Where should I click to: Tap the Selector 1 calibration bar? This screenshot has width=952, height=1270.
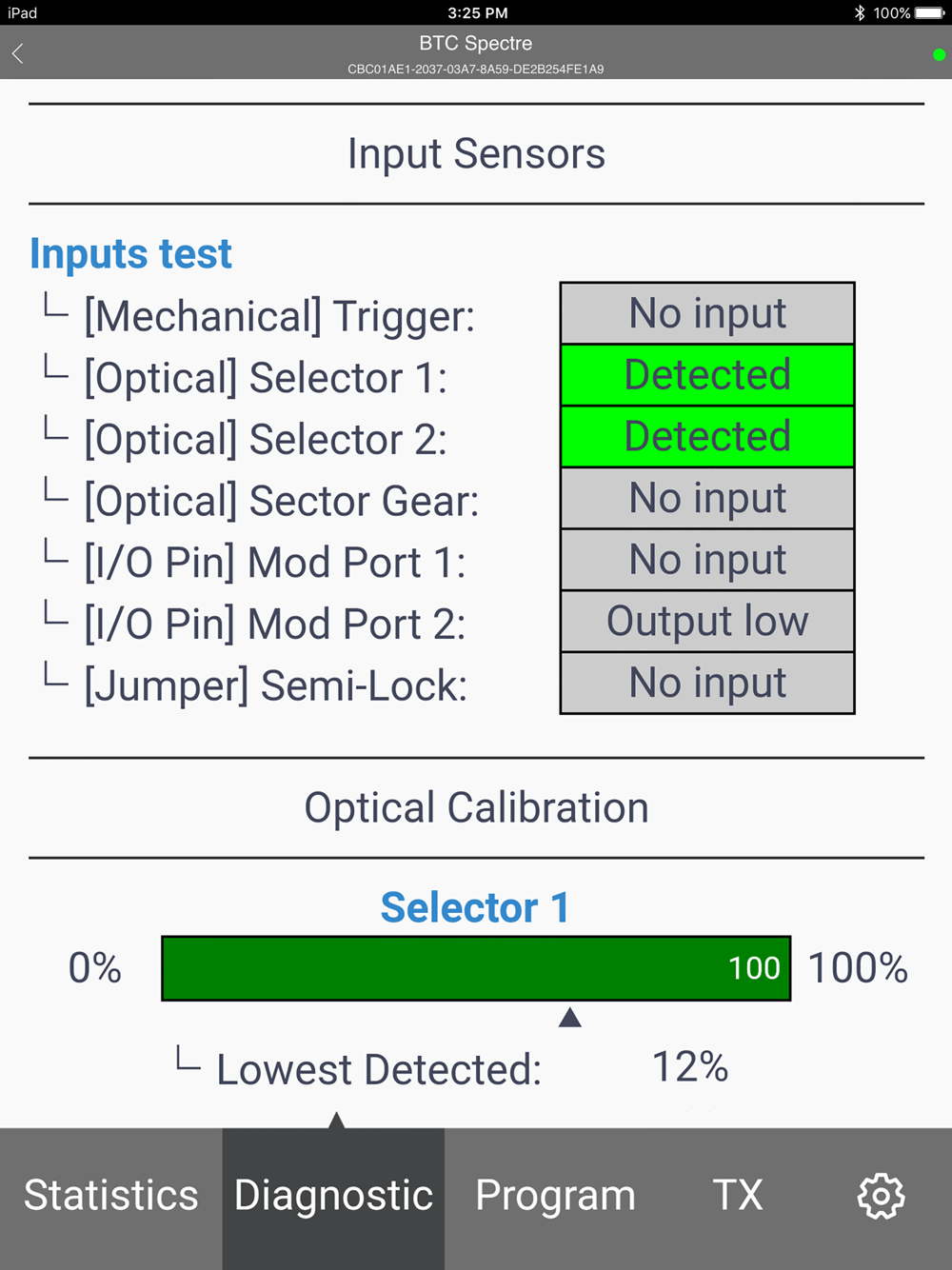point(476,968)
